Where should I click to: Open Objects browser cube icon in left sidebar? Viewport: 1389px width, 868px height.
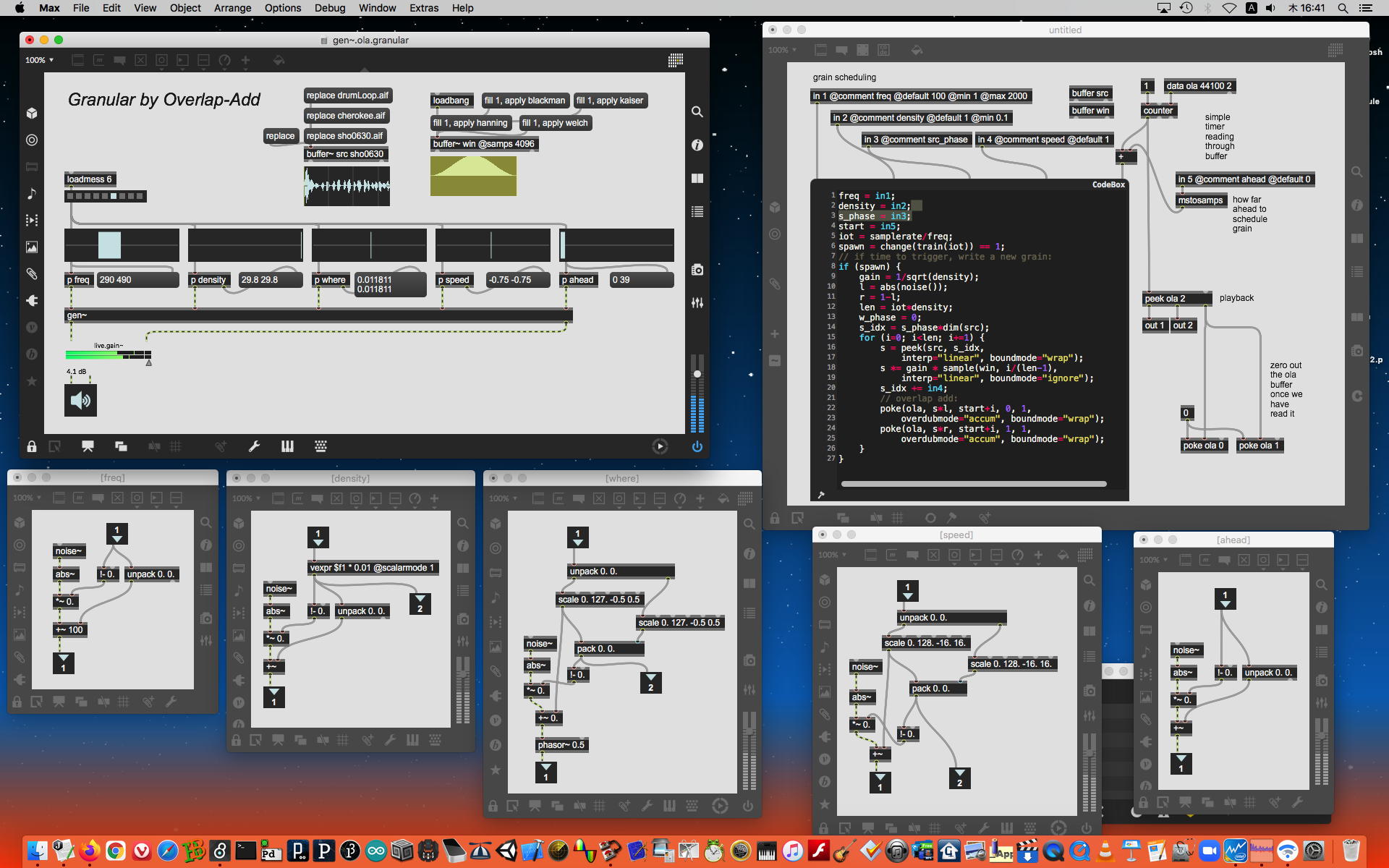tap(32, 113)
